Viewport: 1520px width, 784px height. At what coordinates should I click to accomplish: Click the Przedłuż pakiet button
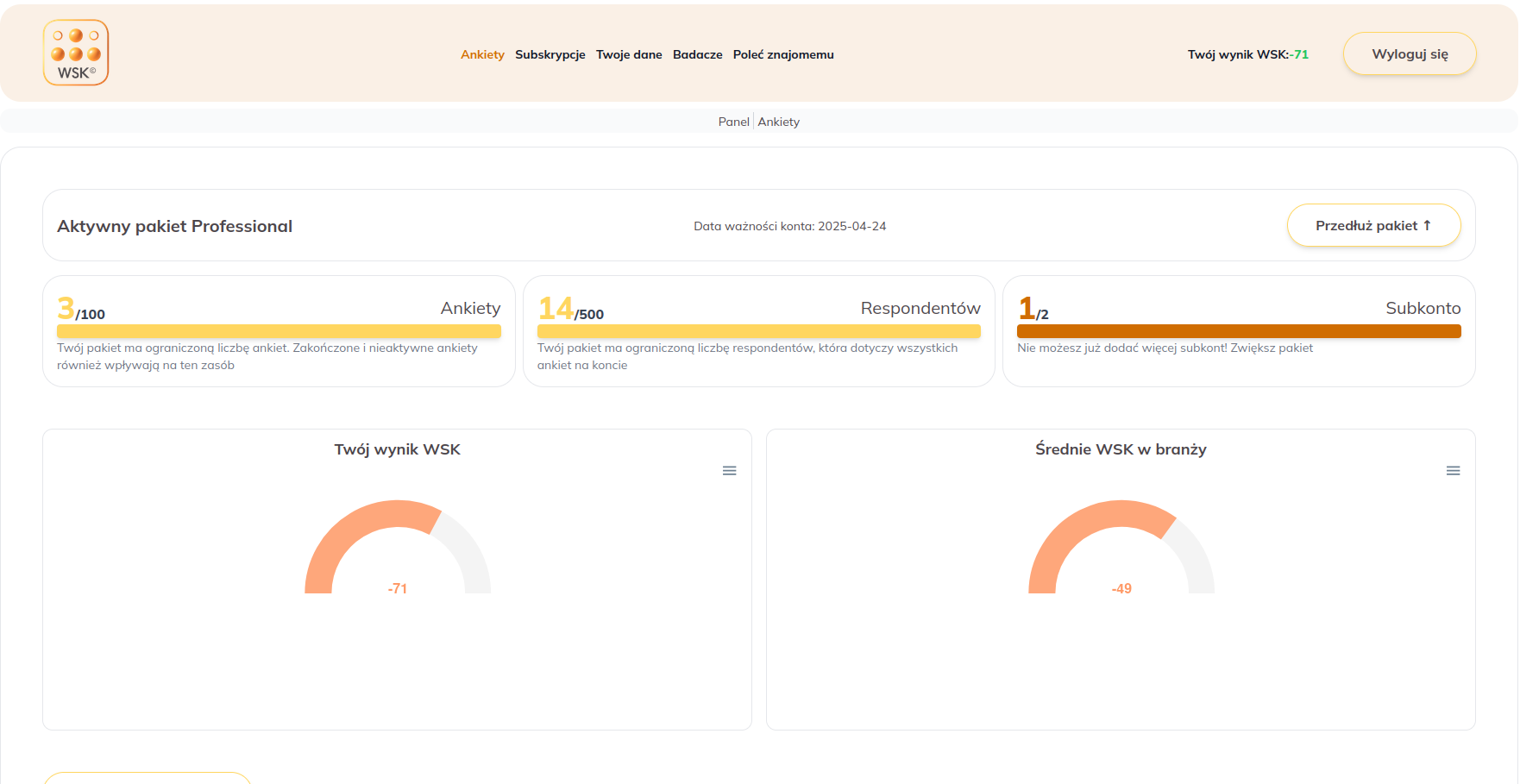[1372, 225]
